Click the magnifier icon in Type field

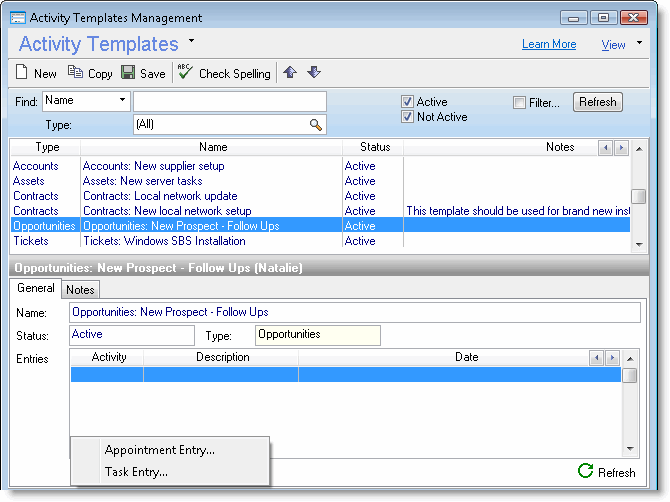tap(316, 125)
